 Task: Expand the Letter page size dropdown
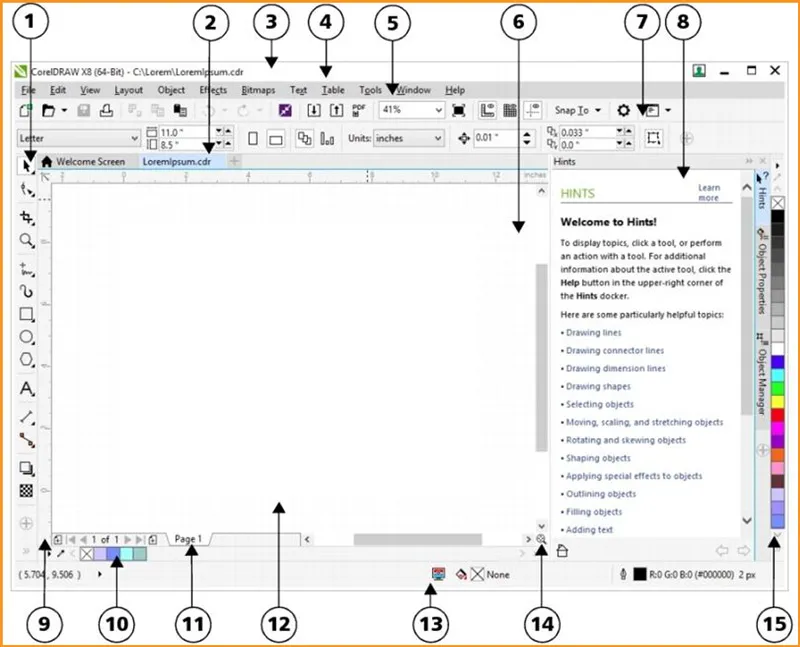(134, 138)
